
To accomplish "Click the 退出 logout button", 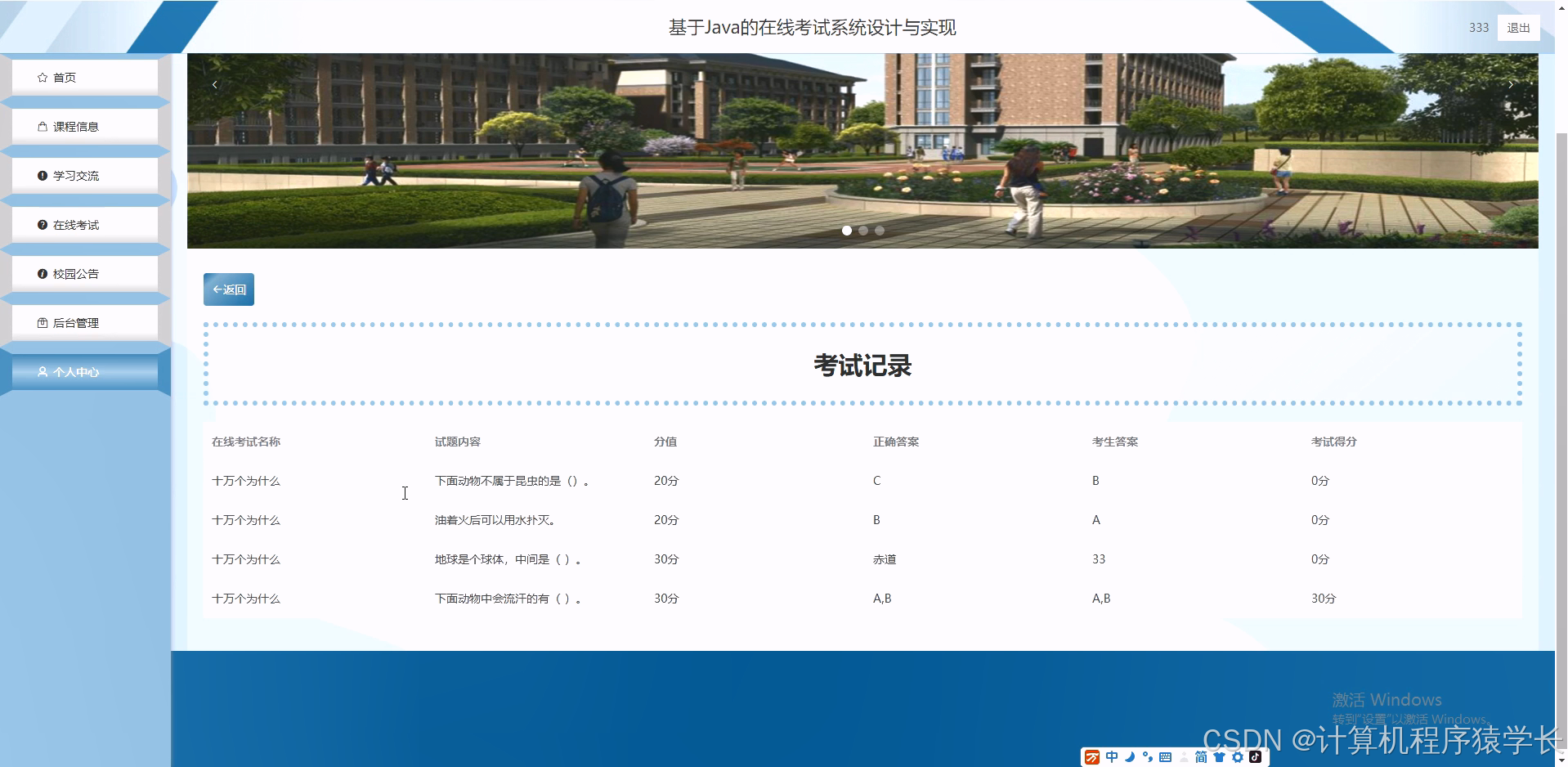I will click(1517, 27).
